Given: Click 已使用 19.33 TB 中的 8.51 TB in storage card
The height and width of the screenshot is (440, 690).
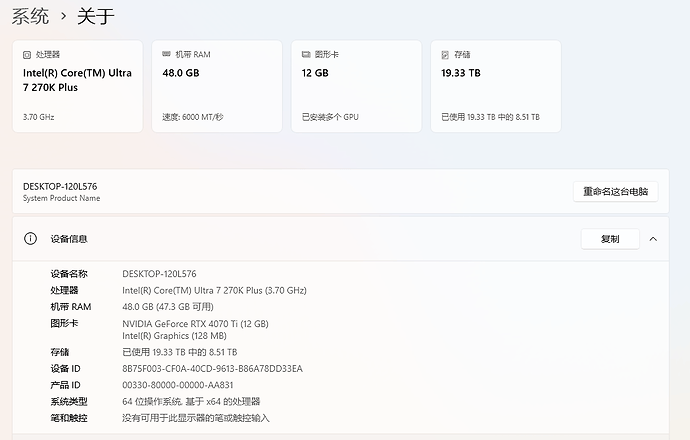Looking at the screenshot, I should (490, 117).
